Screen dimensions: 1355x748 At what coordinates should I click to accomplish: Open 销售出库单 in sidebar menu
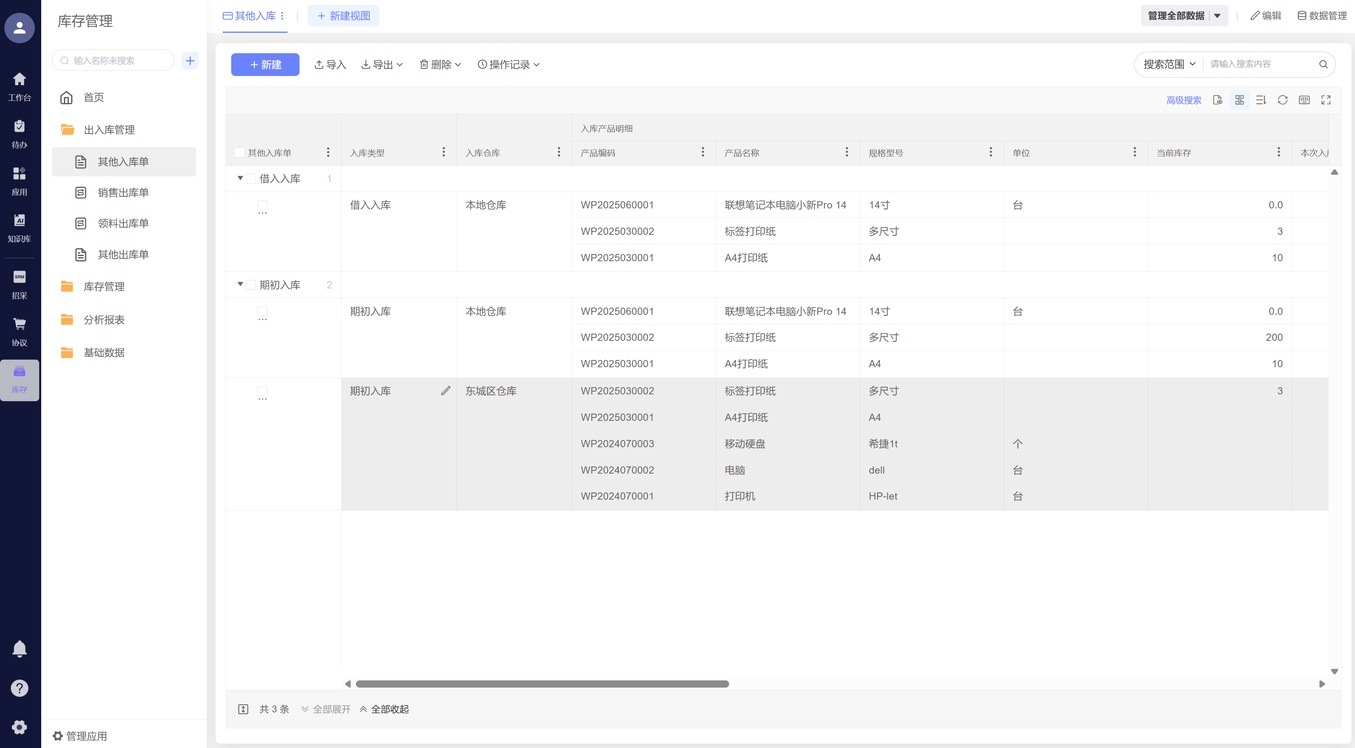[x=123, y=193]
